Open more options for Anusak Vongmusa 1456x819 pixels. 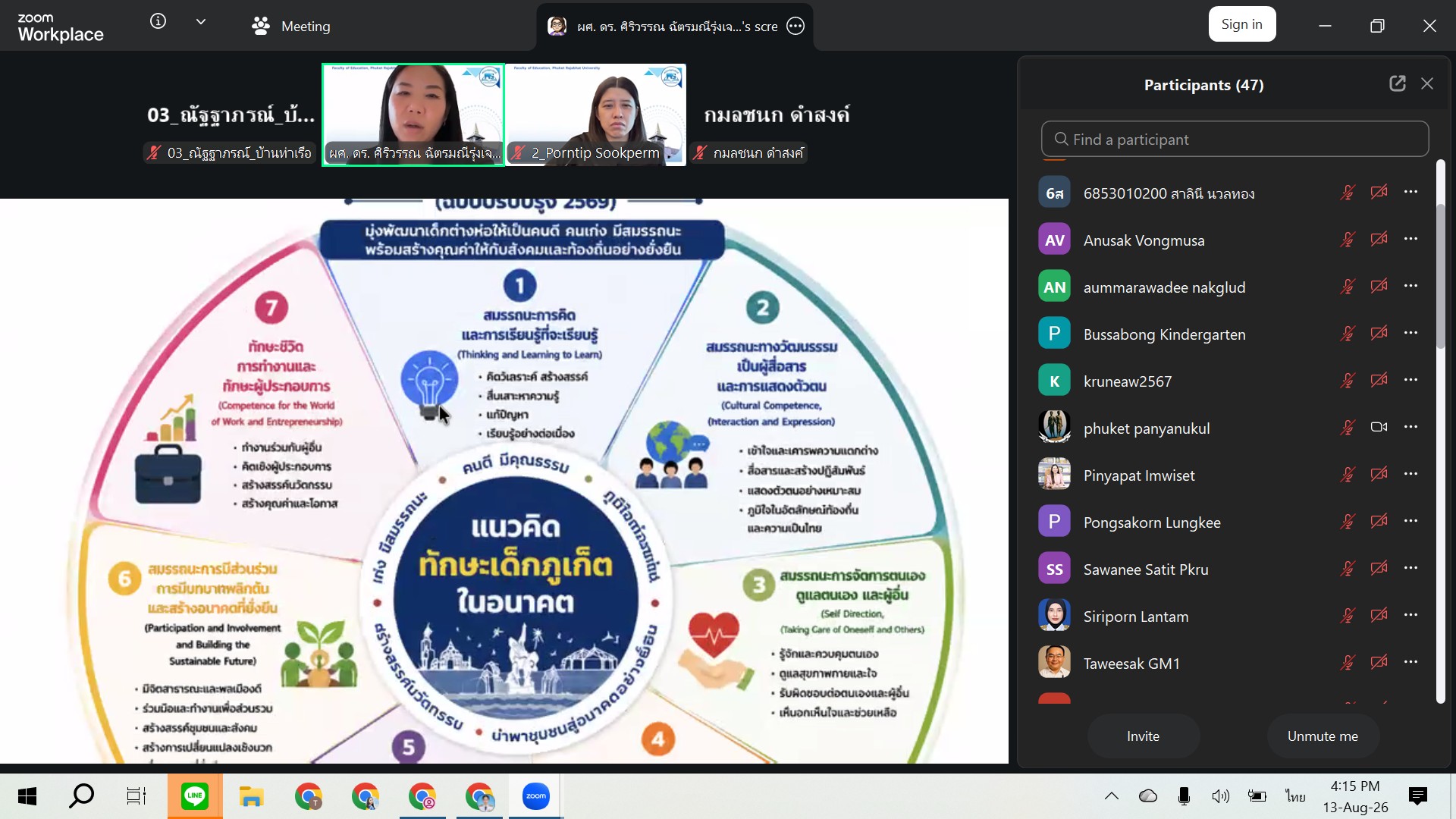1410,239
